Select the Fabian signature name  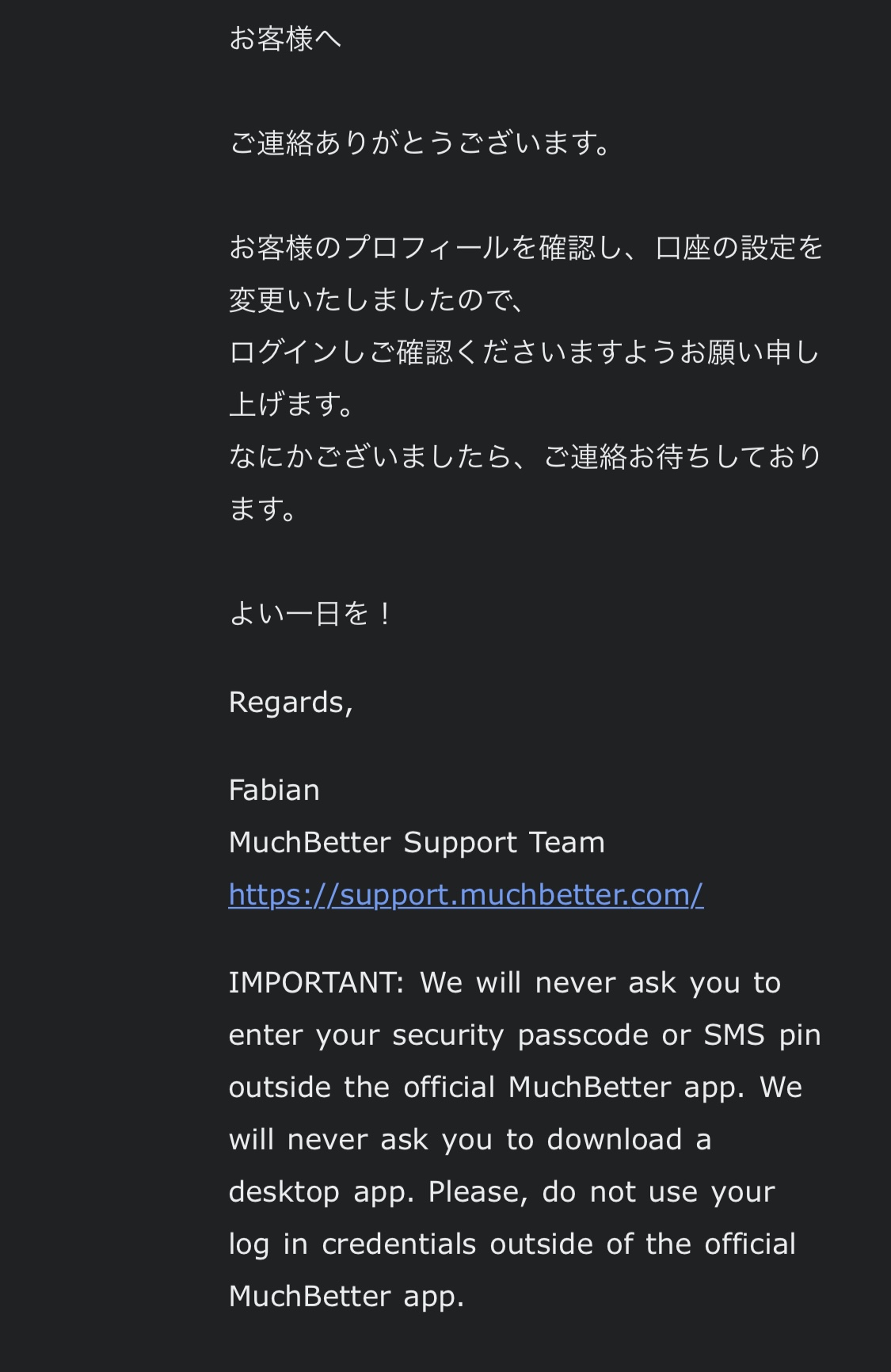click(274, 791)
